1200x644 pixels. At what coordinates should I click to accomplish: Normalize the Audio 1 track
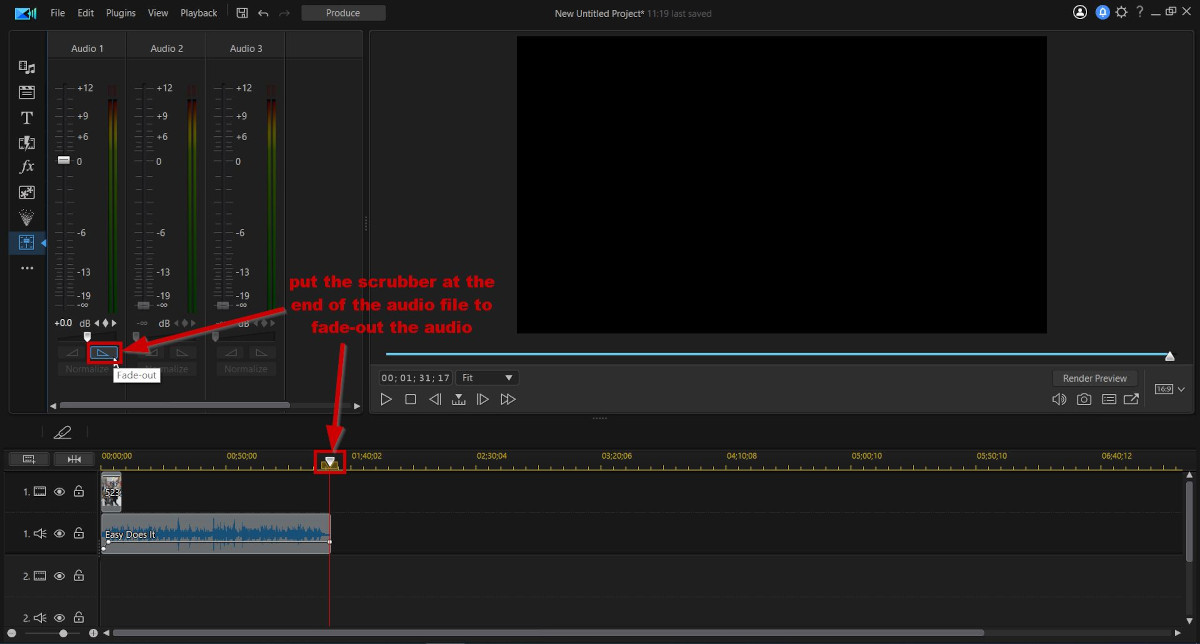pyautogui.click(x=85, y=368)
